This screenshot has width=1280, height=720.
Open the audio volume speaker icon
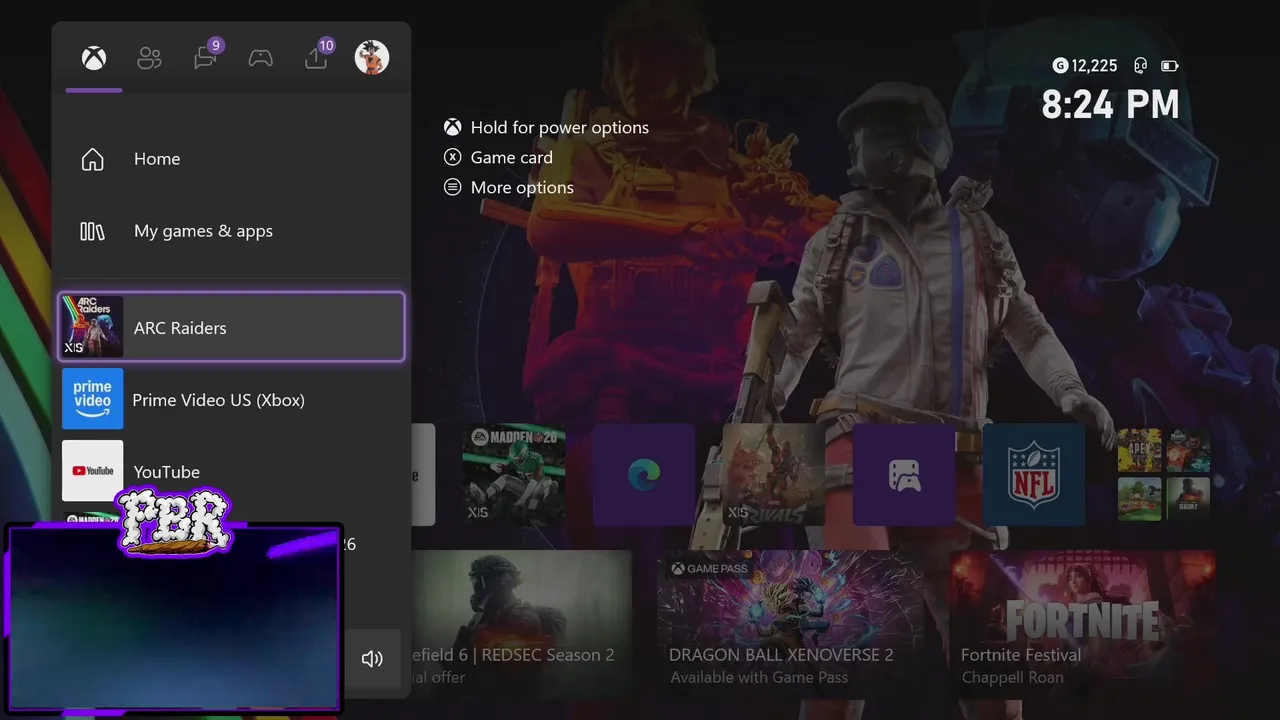372,658
